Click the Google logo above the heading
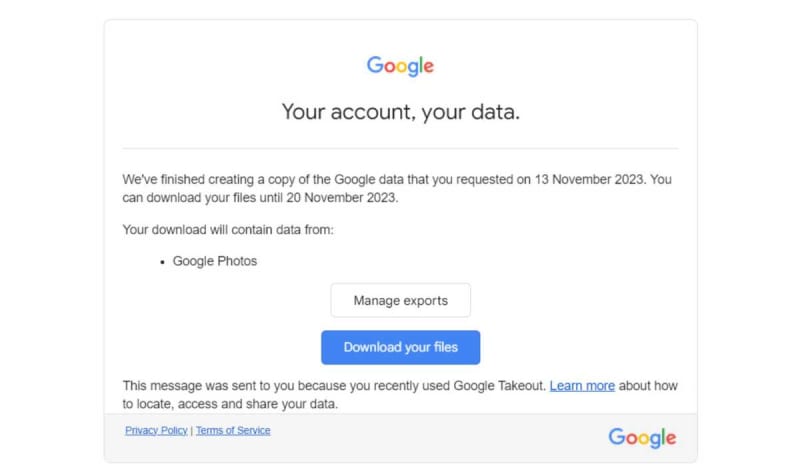800x474 pixels. tap(400, 66)
